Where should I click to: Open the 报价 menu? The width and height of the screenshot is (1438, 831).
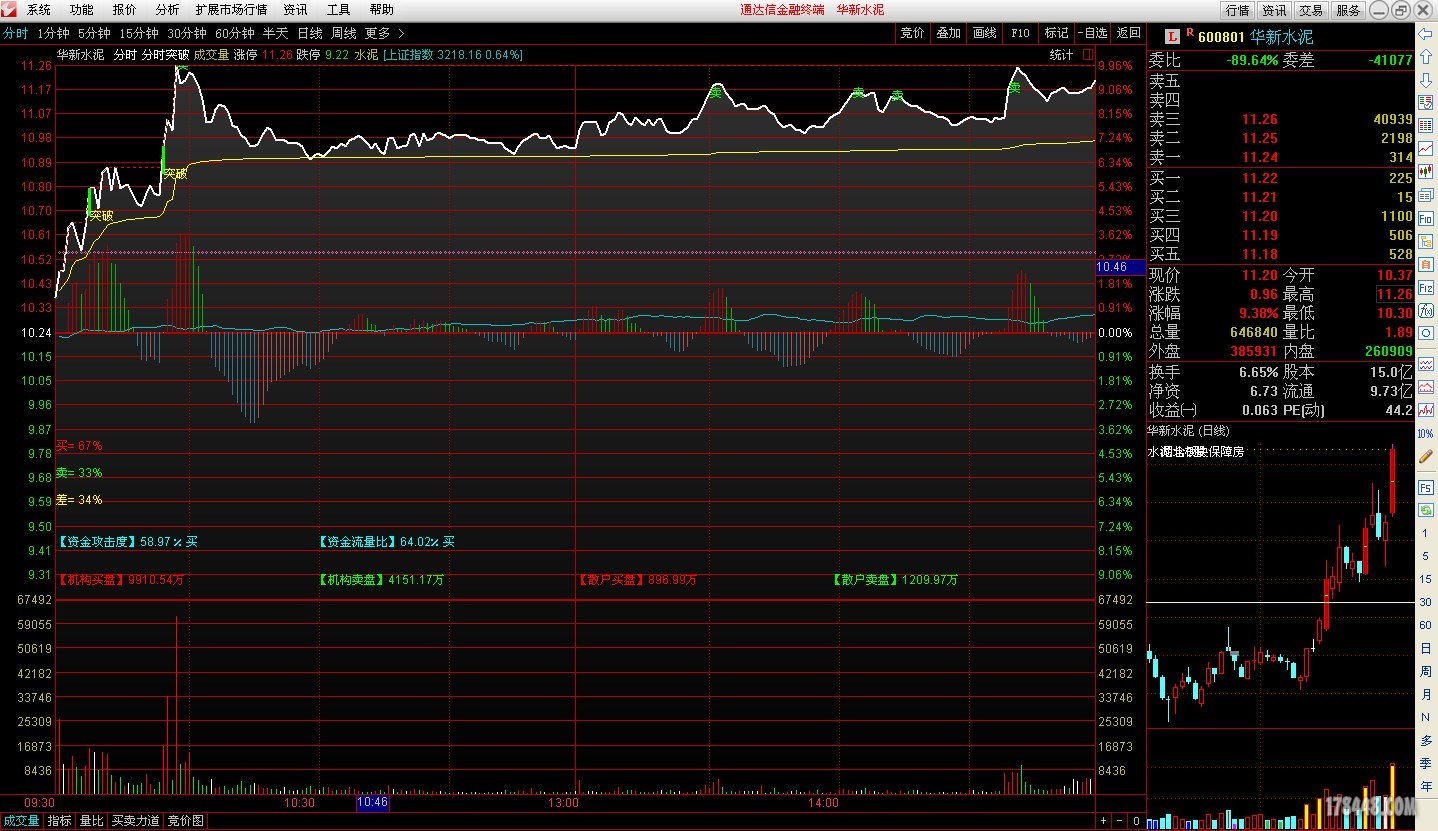(x=125, y=9)
